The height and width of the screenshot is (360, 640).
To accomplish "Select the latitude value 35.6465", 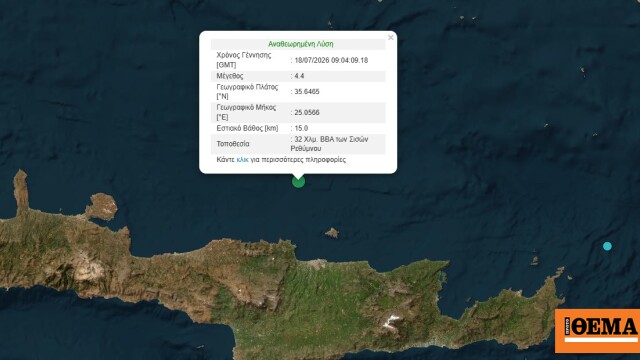I will [307, 91].
